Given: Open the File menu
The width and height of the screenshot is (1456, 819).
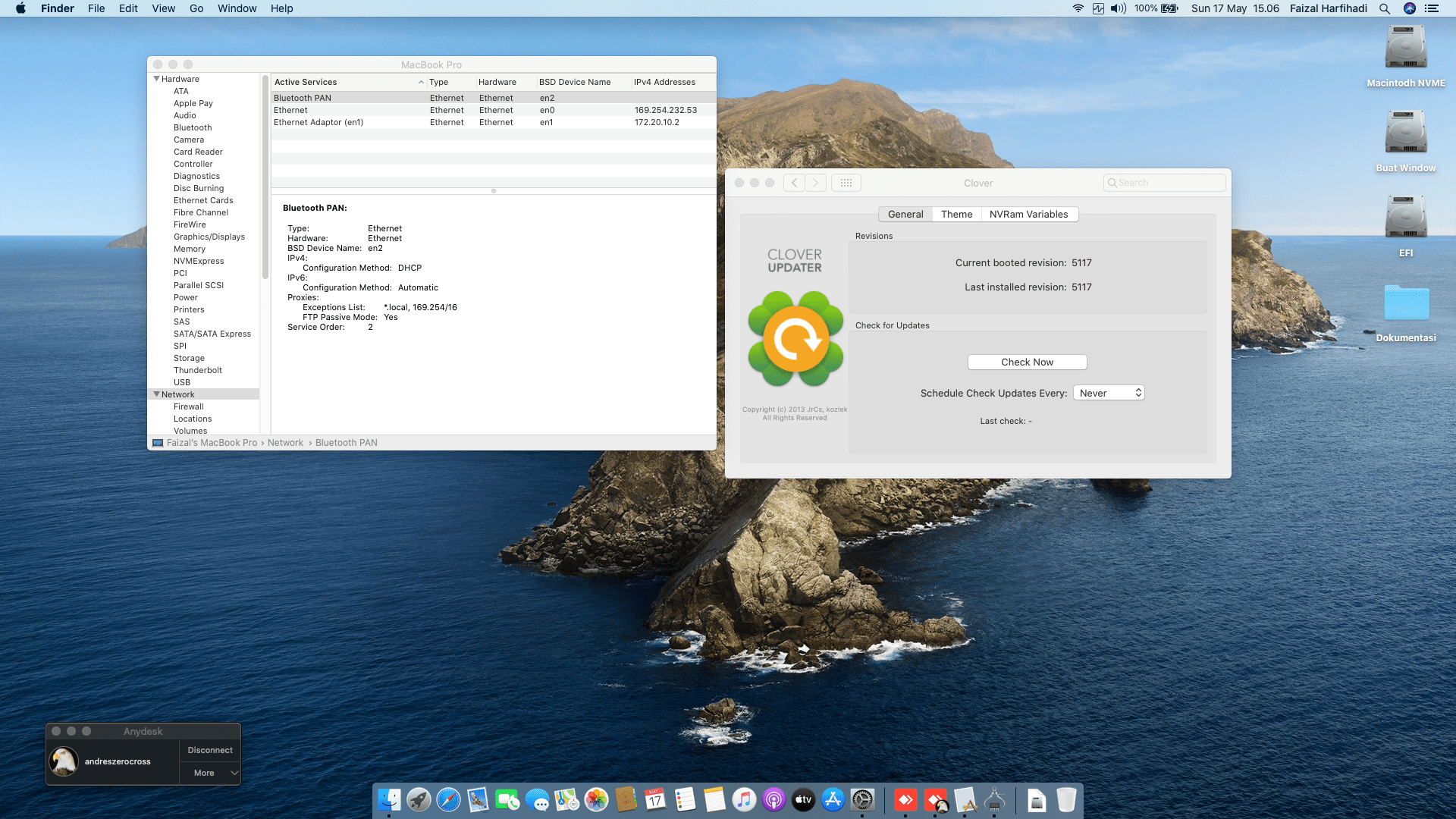Looking at the screenshot, I should tap(96, 8).
